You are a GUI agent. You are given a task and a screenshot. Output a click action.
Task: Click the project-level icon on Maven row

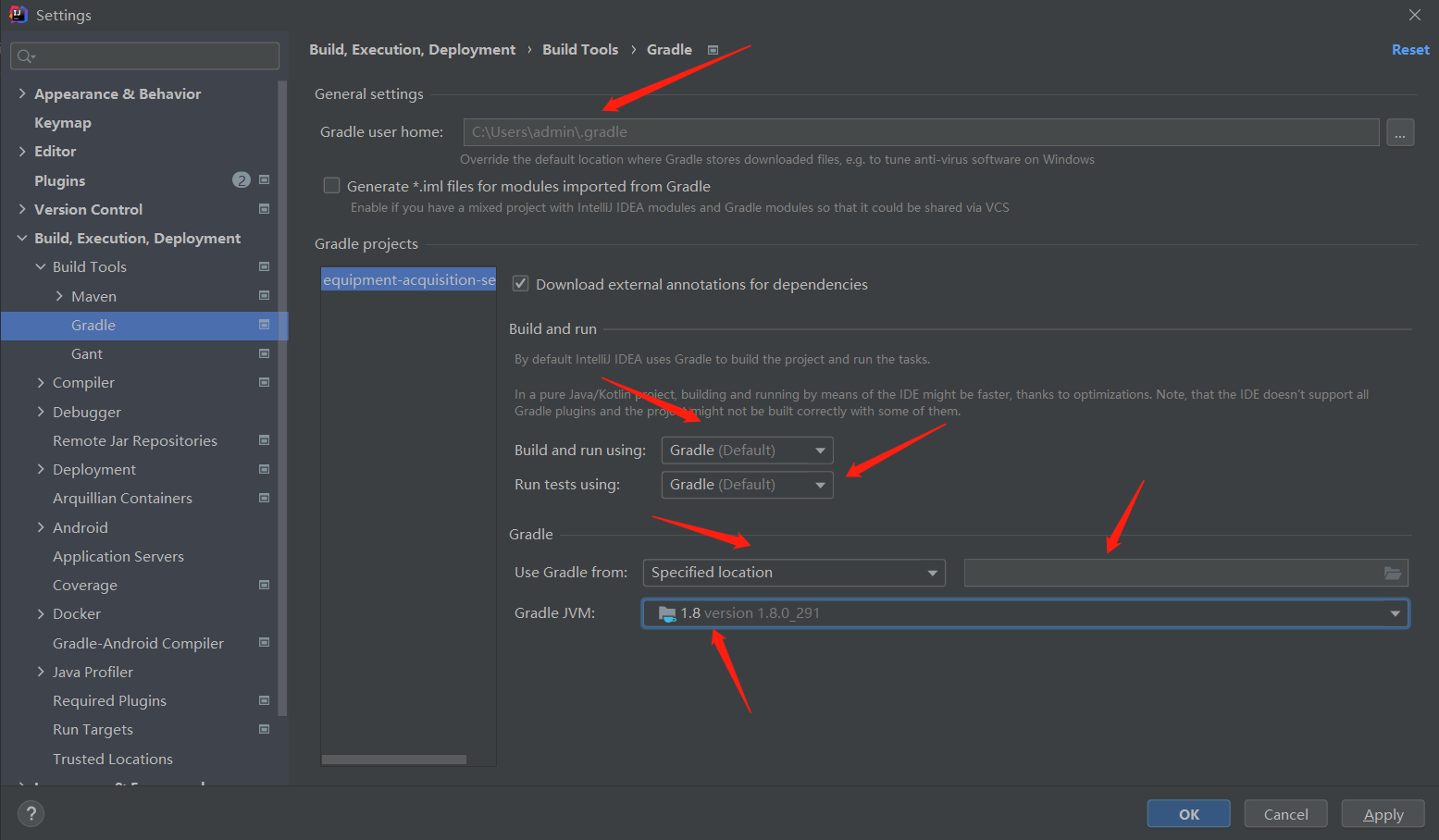click(x=264, y=296)
